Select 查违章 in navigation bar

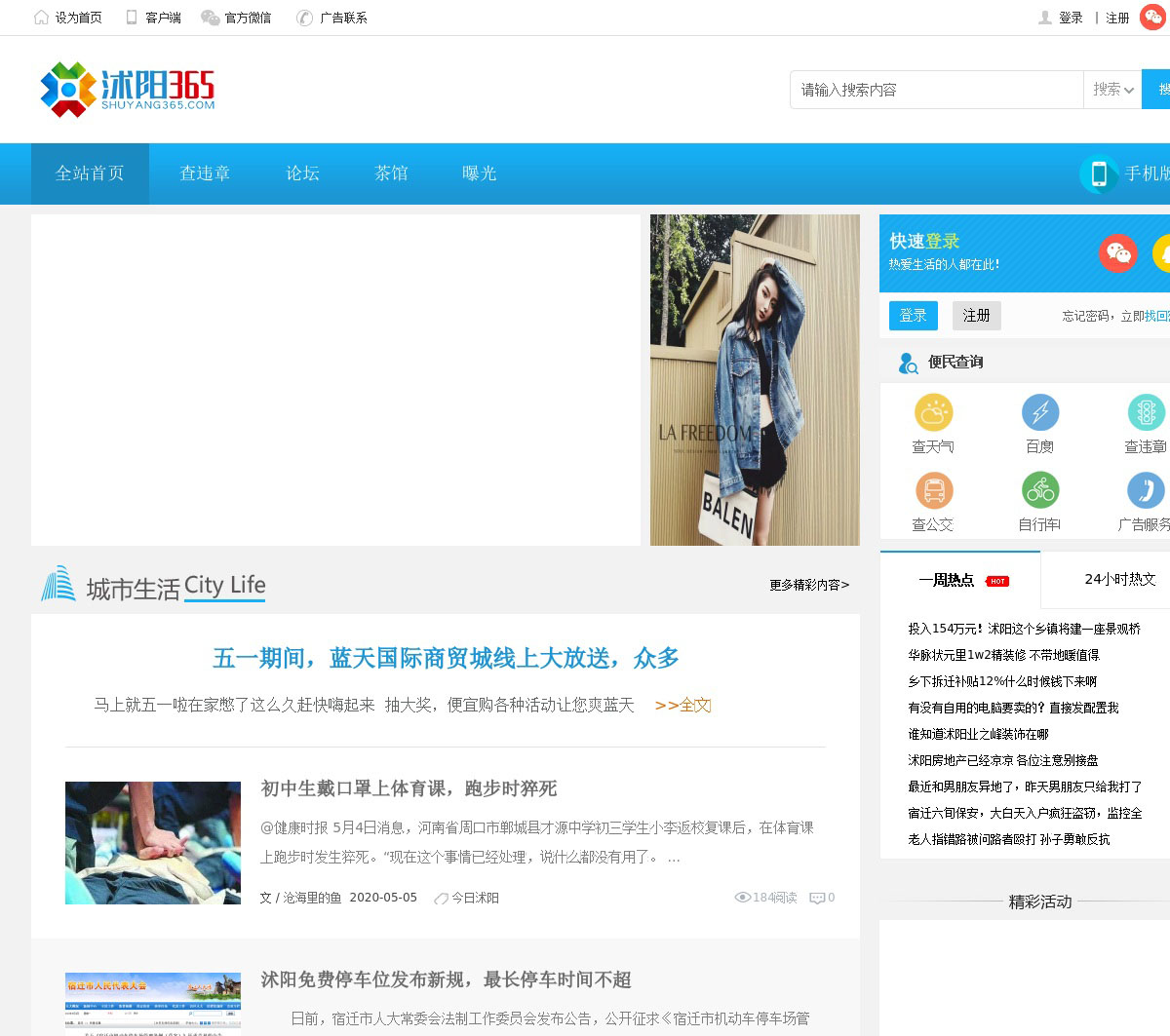(205, 173)
